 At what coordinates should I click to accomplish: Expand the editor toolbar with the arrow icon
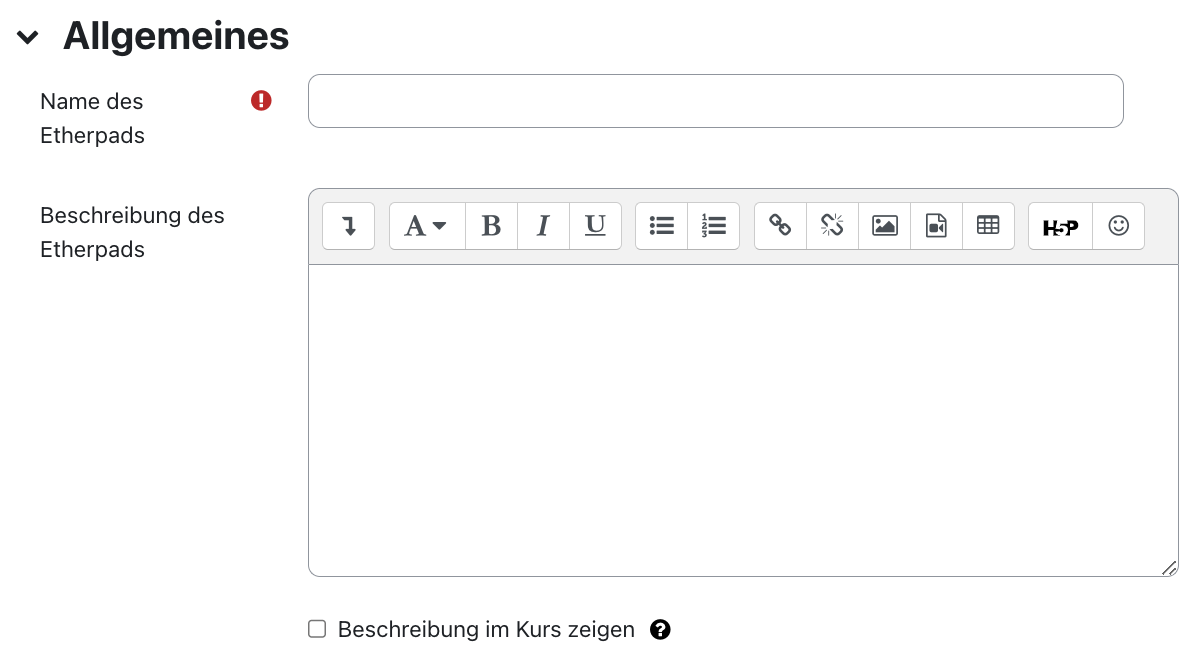pos(348,226)
